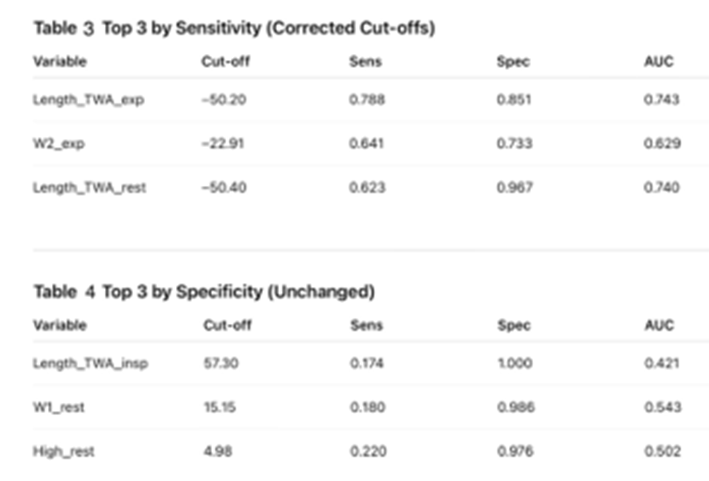Screen dimensions: 709x481
Task: Click the 57.30 cut-off value
Action: coord(221,363)
